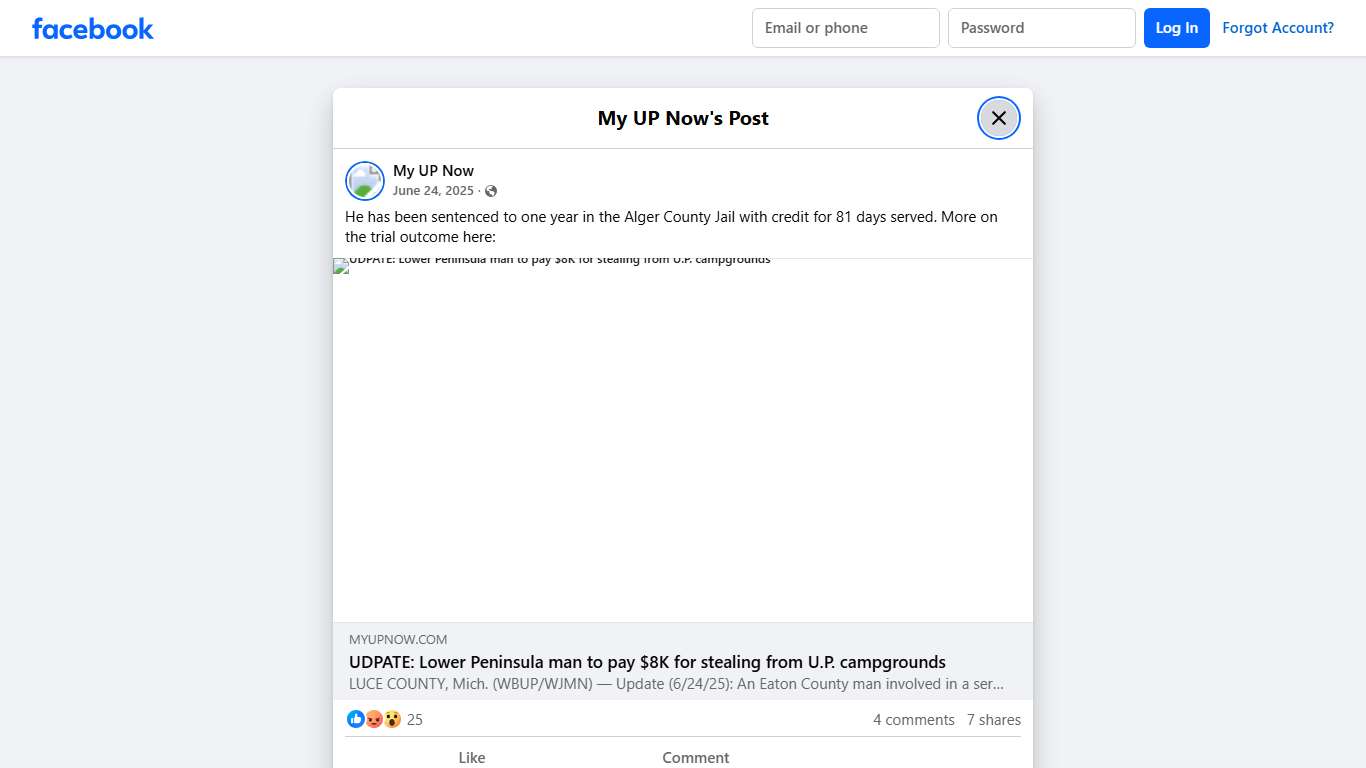Click the Email or phone input field
Viewport: 1366px width, 768px height.
coord(845,27)
